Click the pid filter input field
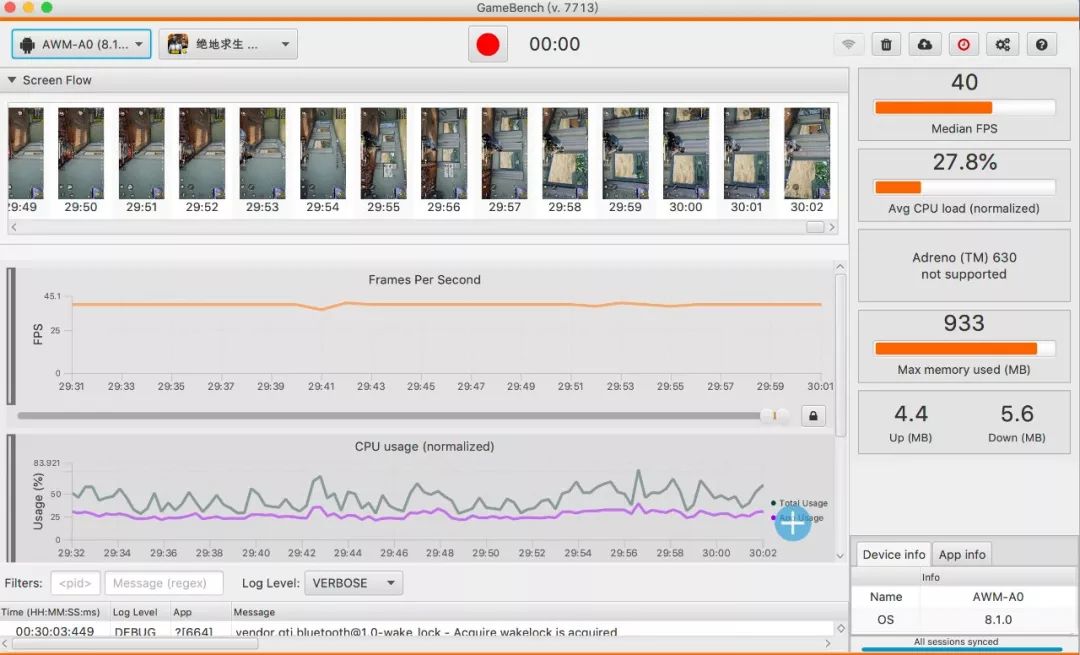Viewport: 1080px width, 655px height. 75,583
